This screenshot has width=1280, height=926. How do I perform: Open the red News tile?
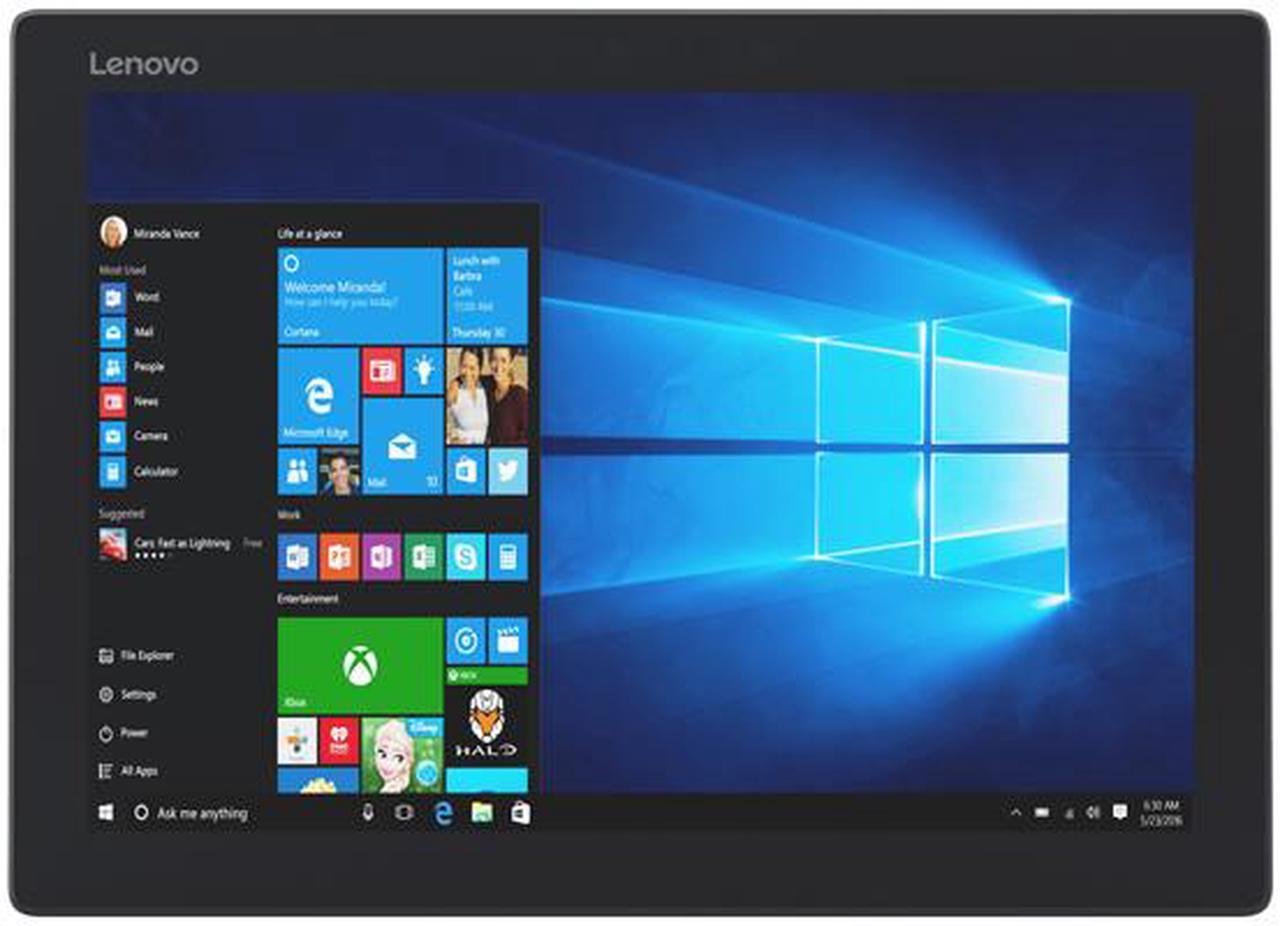point(382,371)
